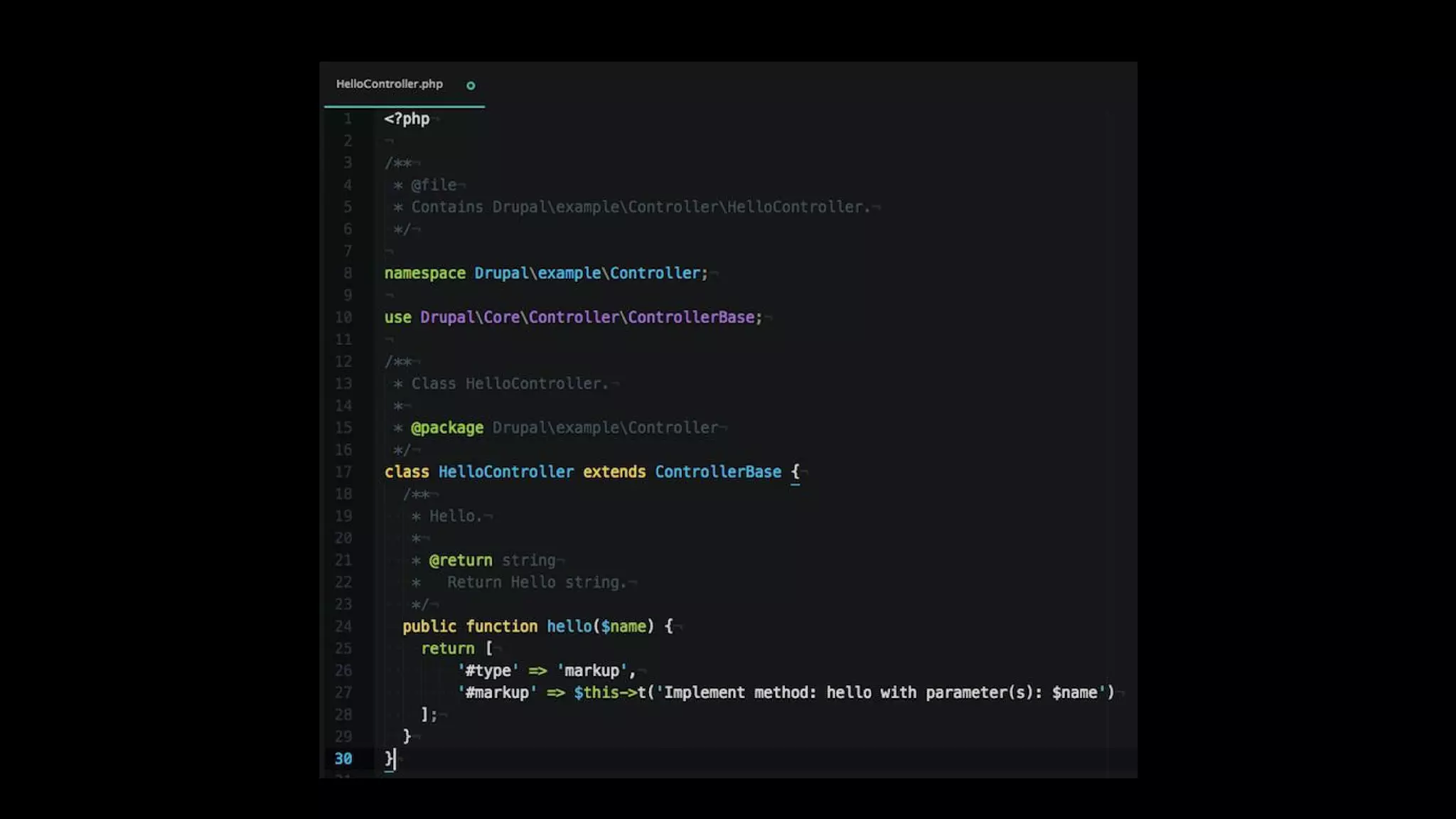Click line number 24 in the gutter
Screen dimensions: 1456x819
point(343,626)
